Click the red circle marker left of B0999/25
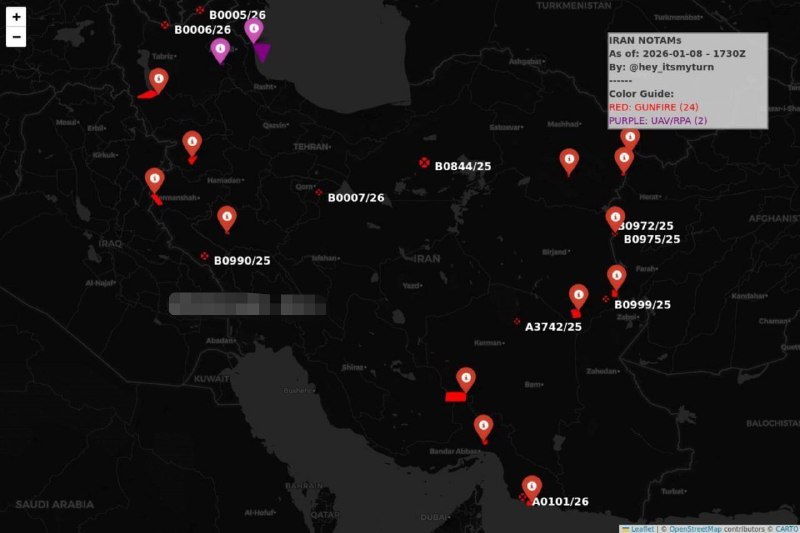This screenshot has width=800, height=533. pos(606,299)
